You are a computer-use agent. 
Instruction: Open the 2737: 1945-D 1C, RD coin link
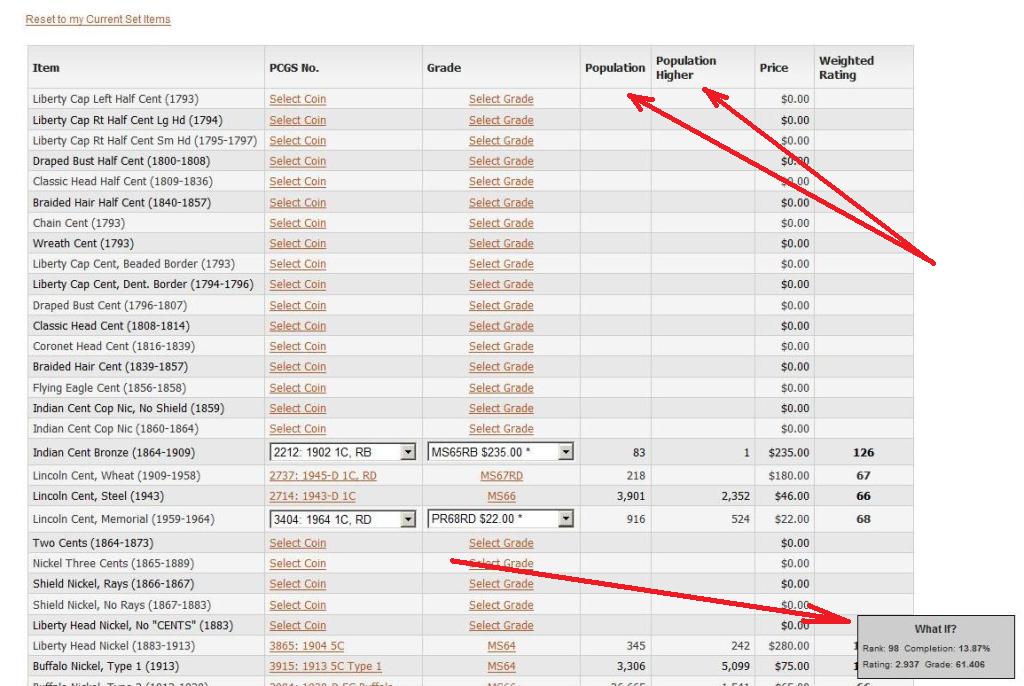click(323, 476)
